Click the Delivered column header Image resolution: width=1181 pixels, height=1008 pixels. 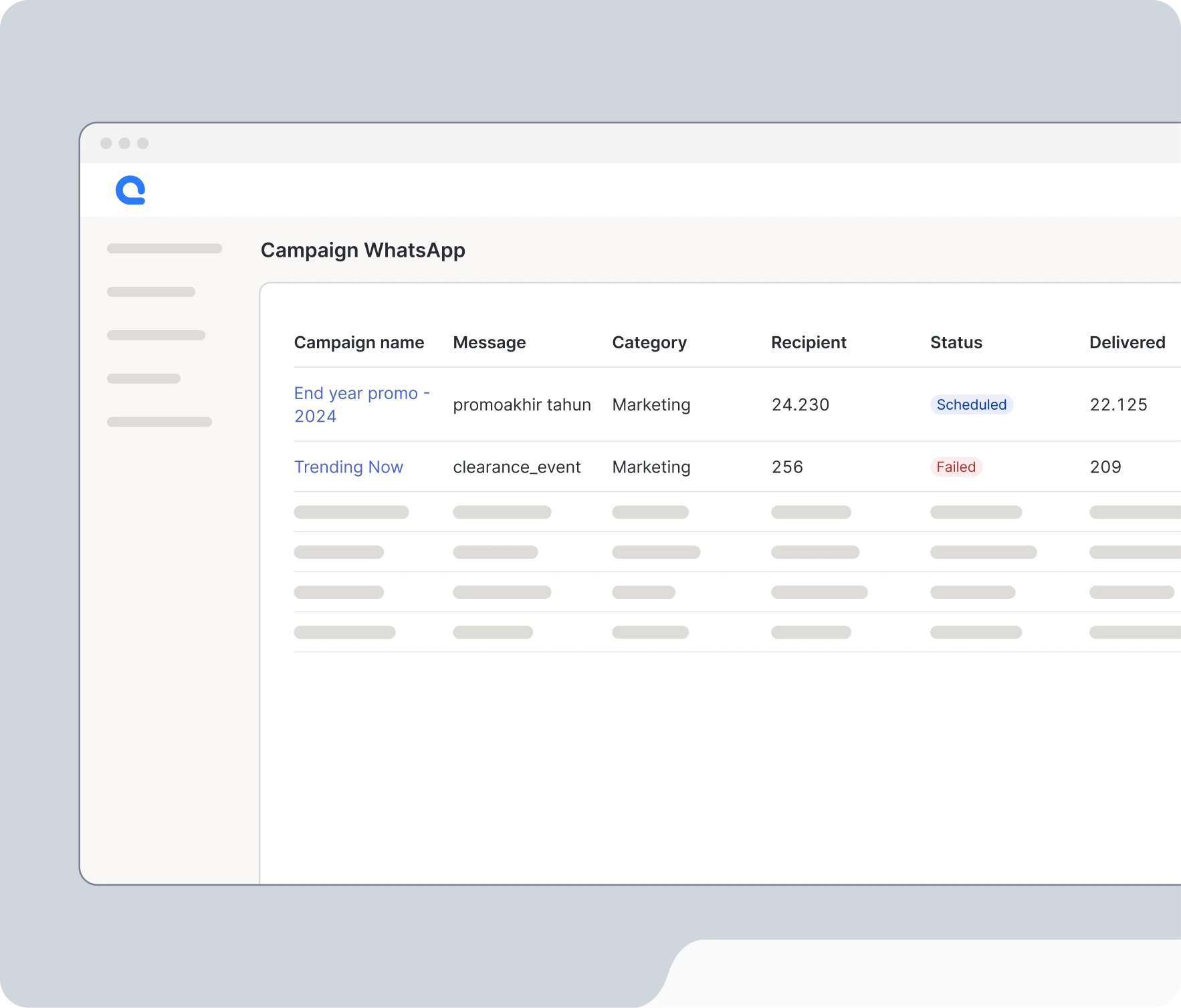tap(1127, 342)
